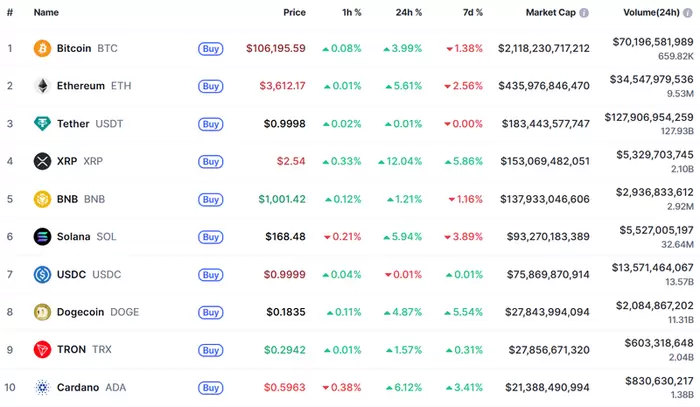Click the Bitcoin orange coin icon

click(x=42, y=48)
